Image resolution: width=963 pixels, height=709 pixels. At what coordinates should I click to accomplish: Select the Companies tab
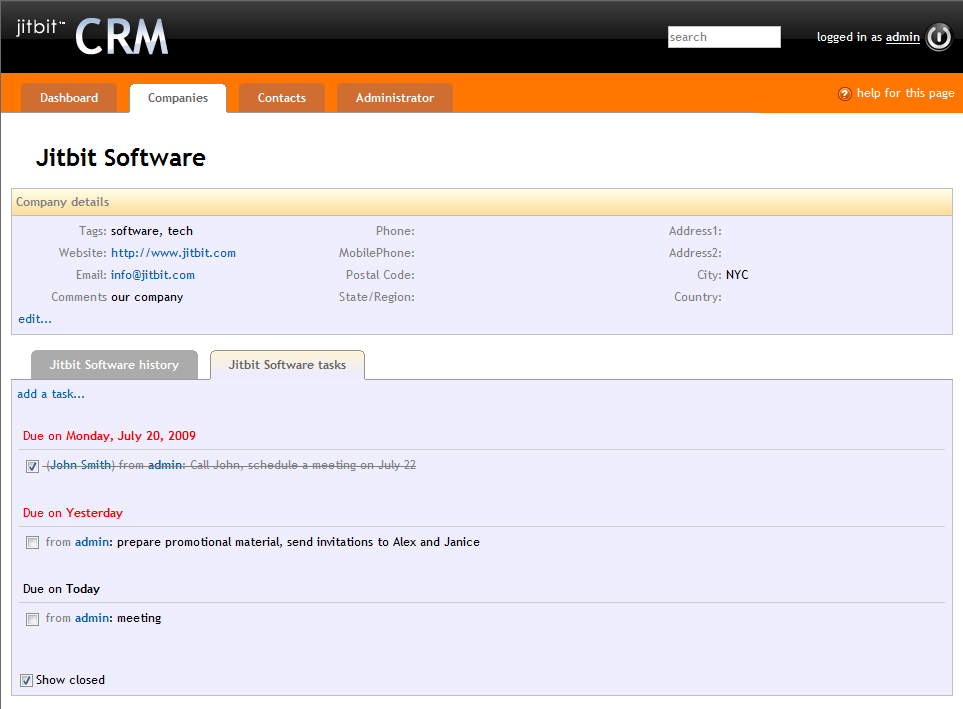coord(178,98)
